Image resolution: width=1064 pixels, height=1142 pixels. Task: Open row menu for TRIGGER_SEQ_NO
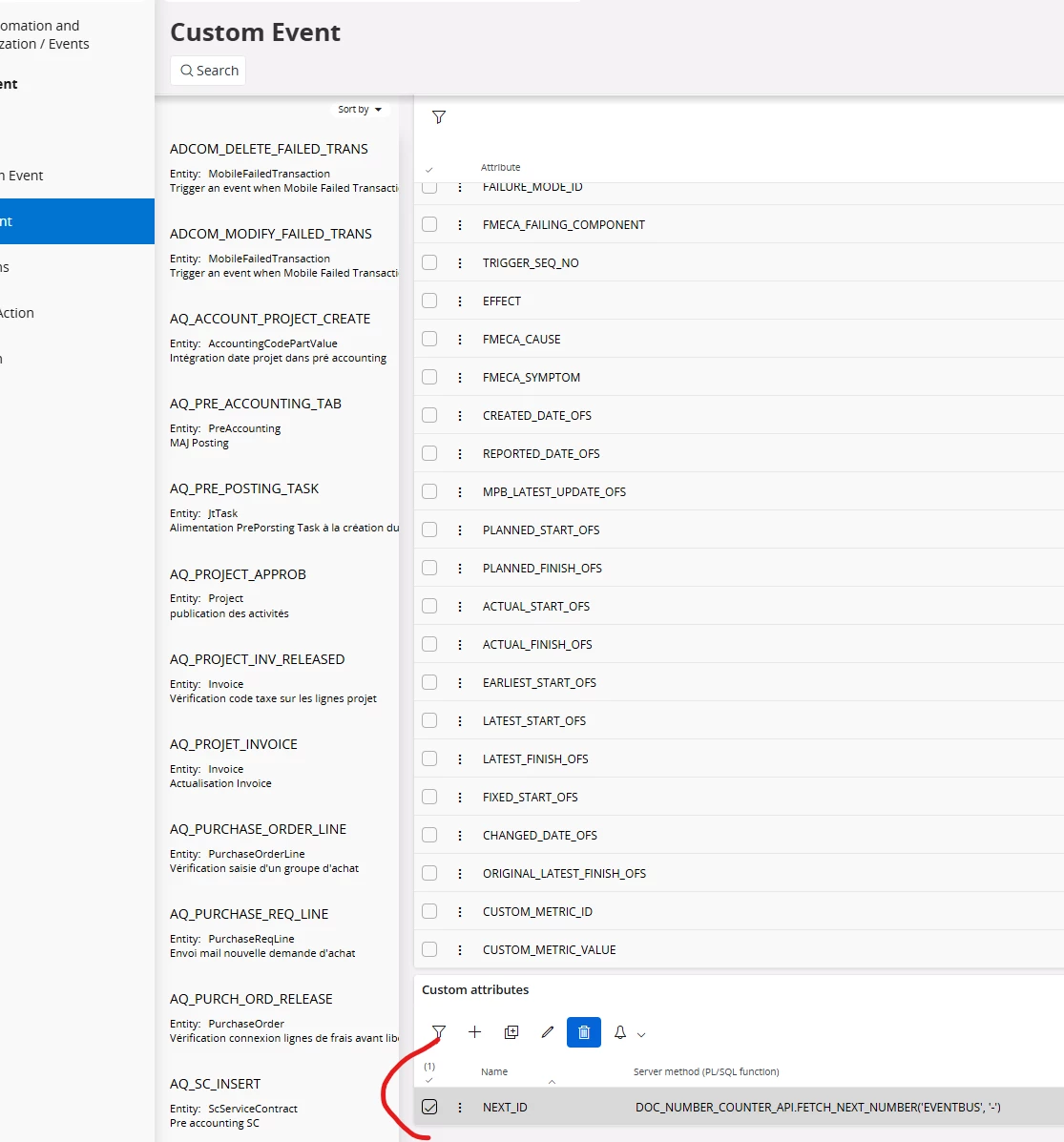click(460, 263)
